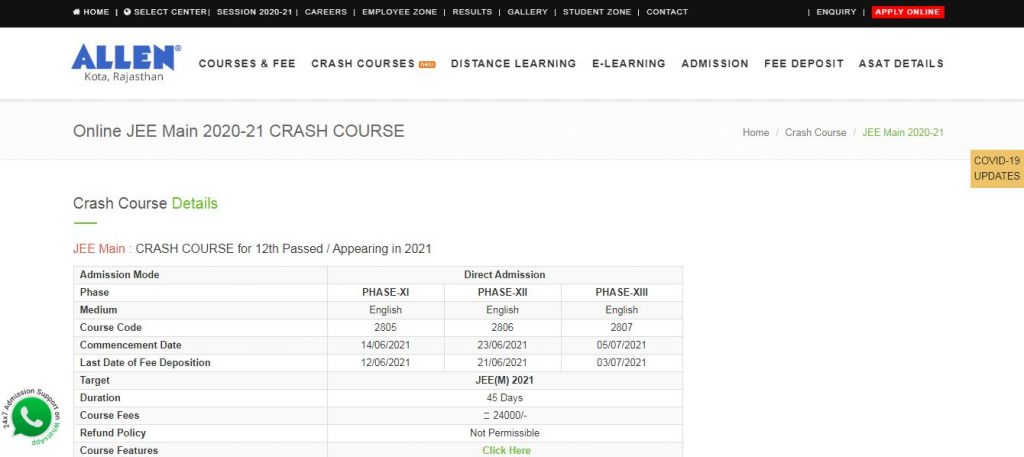Open Select Center in top bar
Screen dimensions: 1024x457
click(x=167, y=12)
